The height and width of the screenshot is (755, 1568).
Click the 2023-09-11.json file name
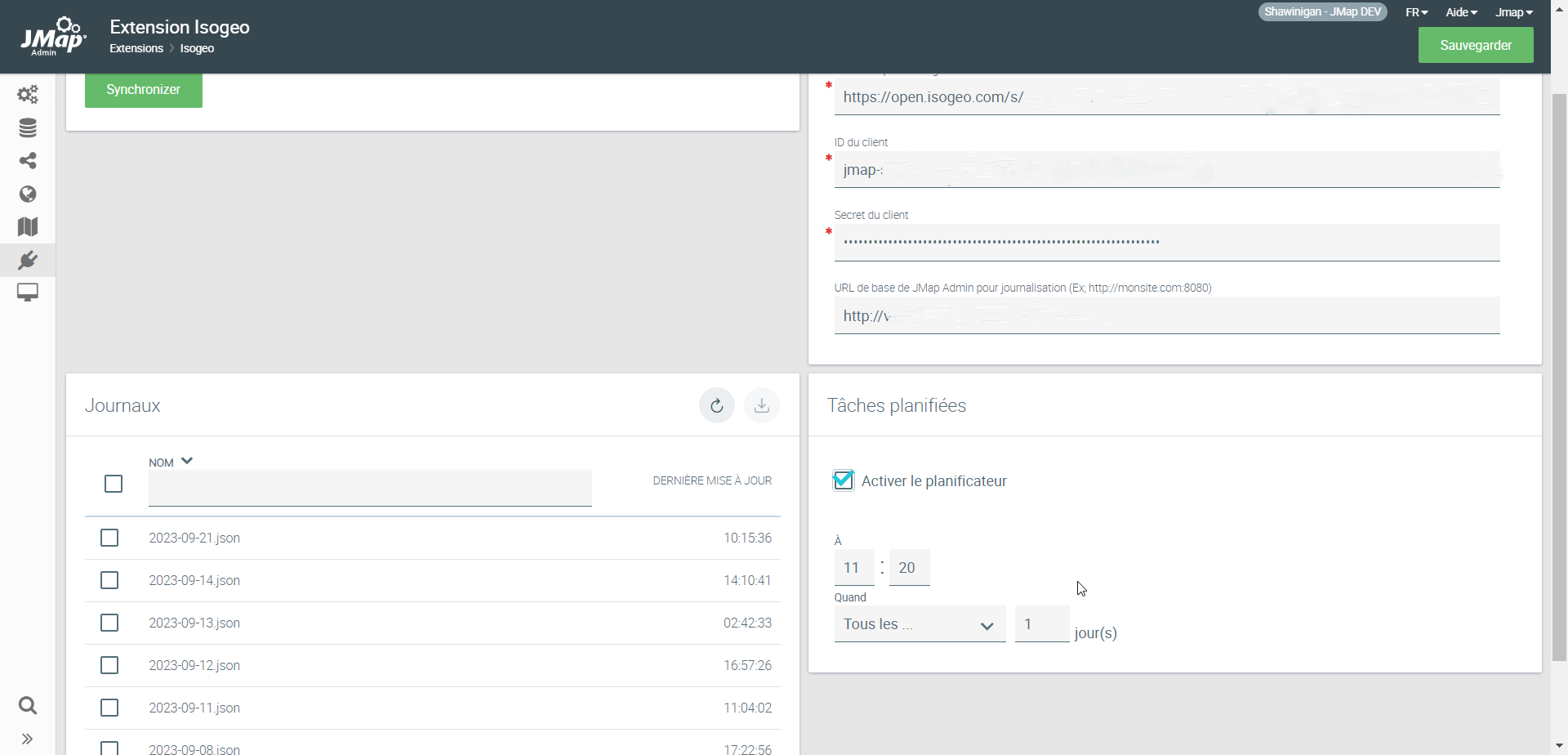[x=194, y=708]
